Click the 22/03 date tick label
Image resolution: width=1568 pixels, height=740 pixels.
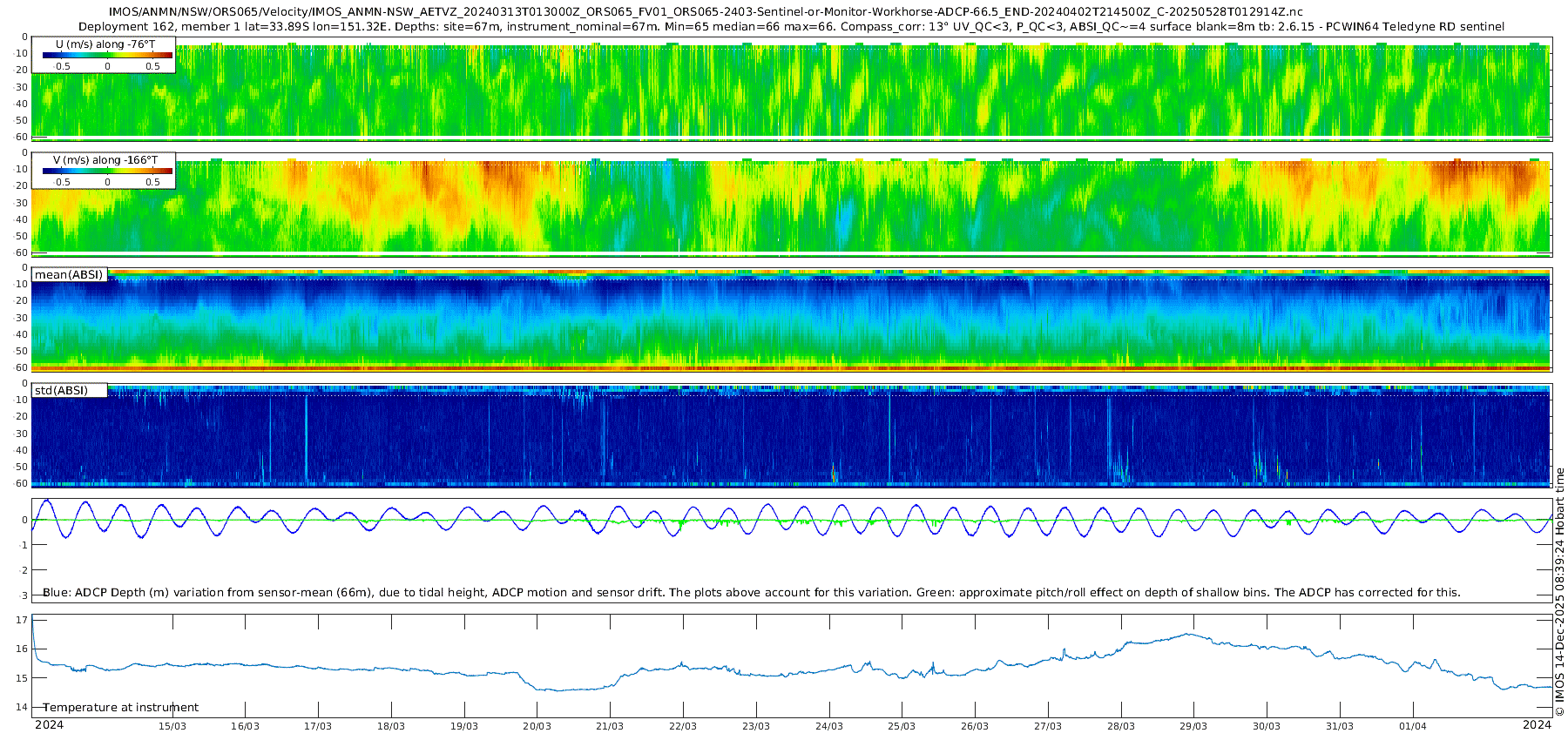coord(682,726)
